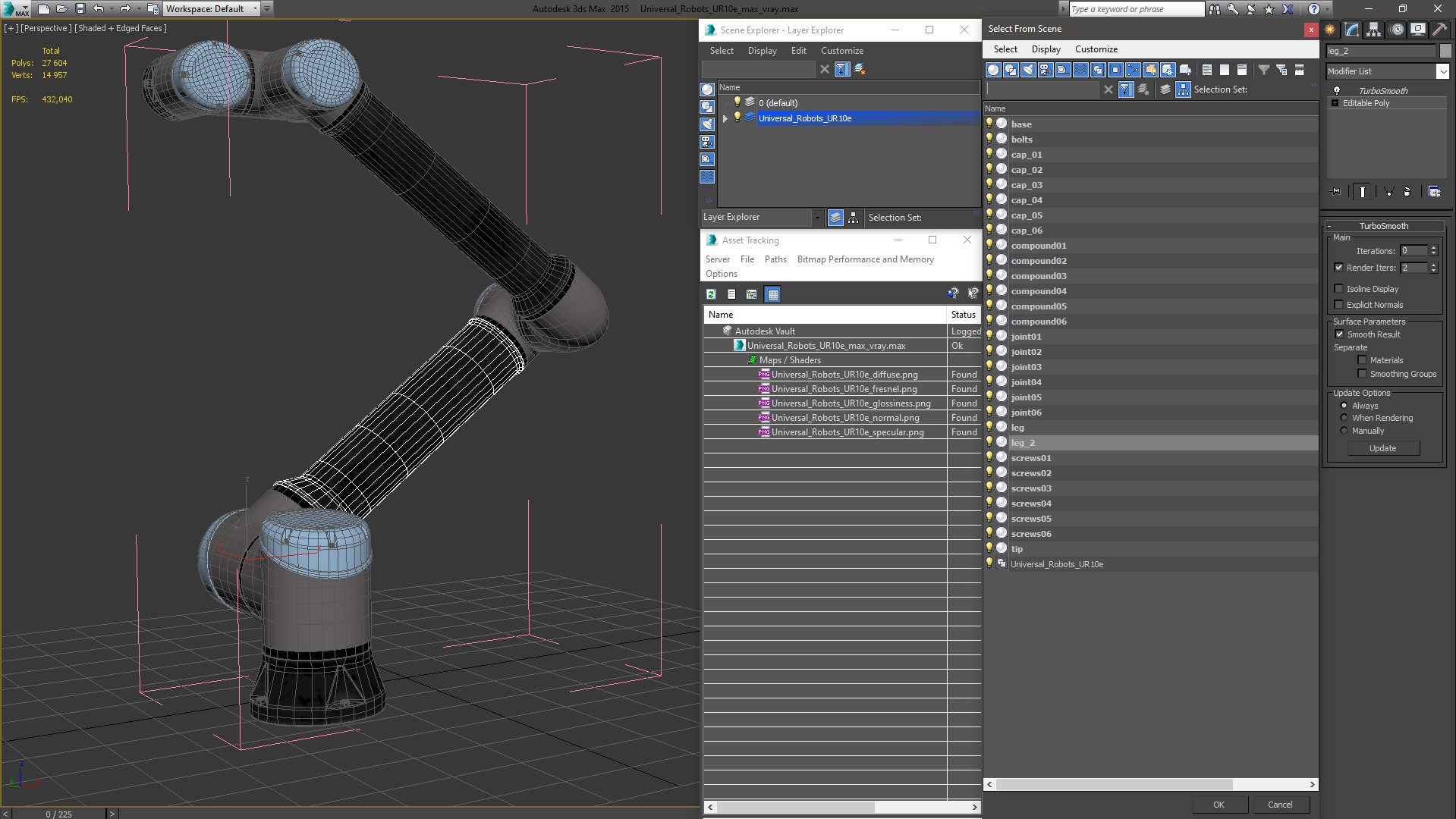Toggle Display Lights filter in Select From Scene

click(x=1028, y=70)
